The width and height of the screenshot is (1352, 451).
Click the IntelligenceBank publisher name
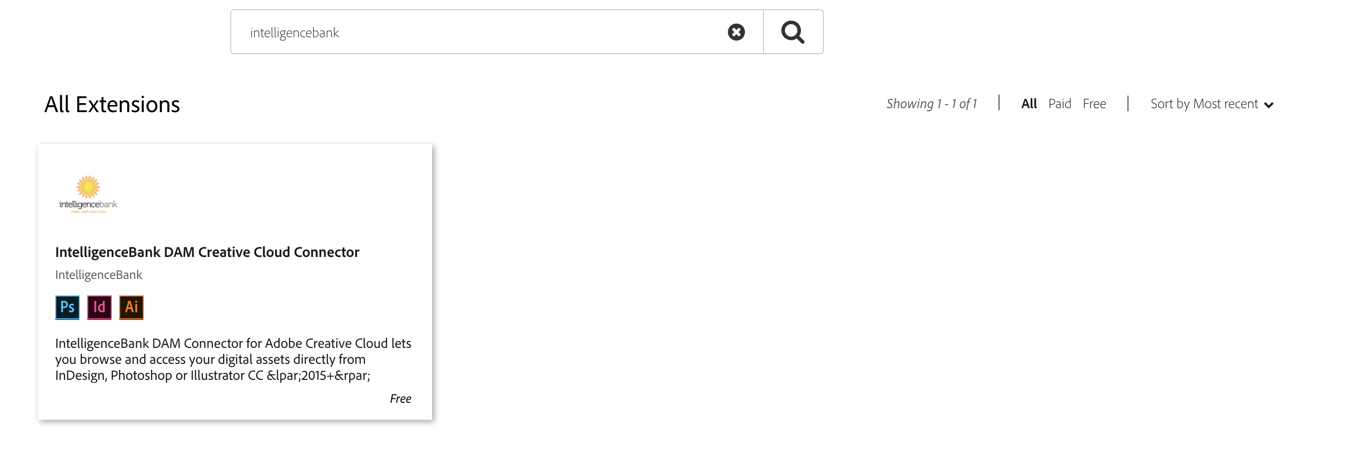pyautogui.click(x=99, y=275)
